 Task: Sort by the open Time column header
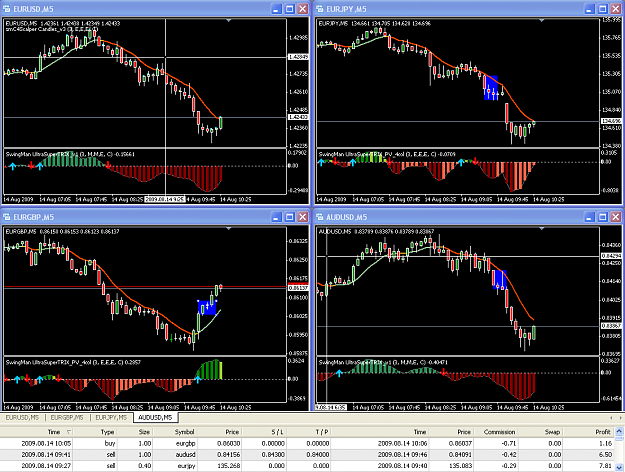pyautogui.click(x=37, y=432)
